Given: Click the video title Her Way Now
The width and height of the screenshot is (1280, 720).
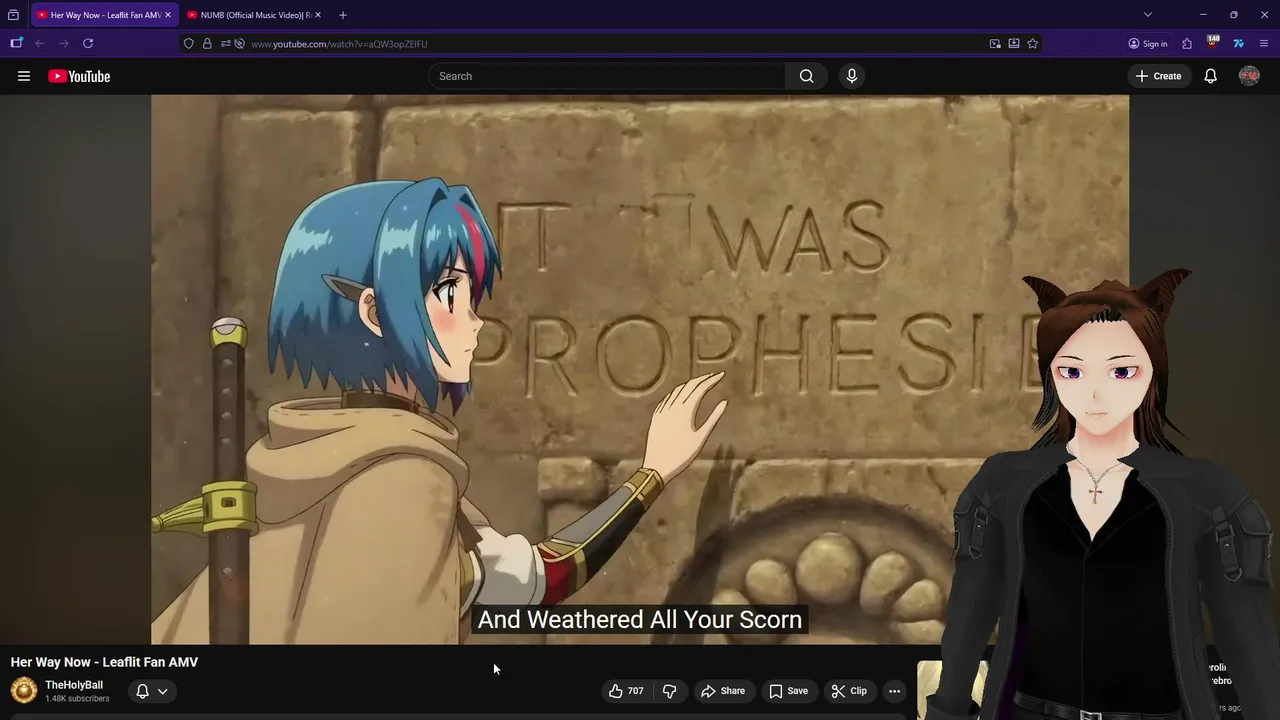Looking at the screenshot, I should (x=104, y=662).
